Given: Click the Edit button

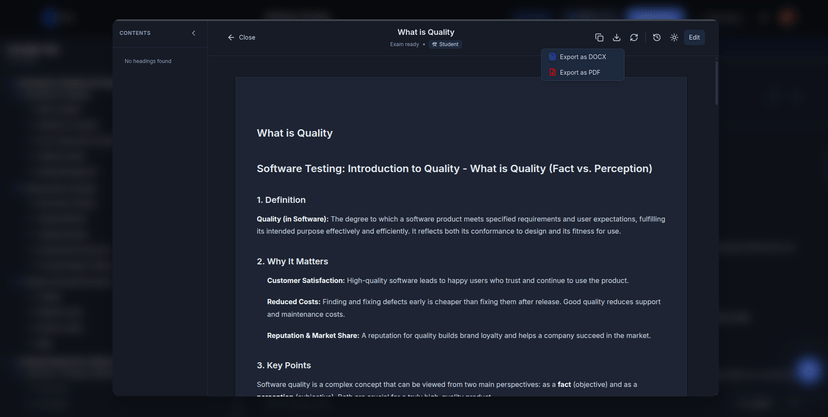Looking at the screenshot, I should (694, 37).
